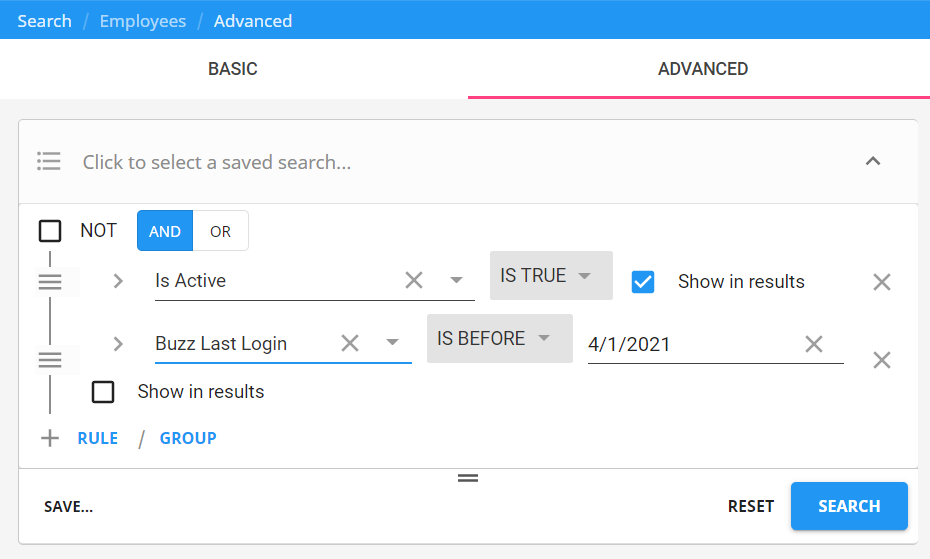Remove the Is Active rule

[882, 282]
